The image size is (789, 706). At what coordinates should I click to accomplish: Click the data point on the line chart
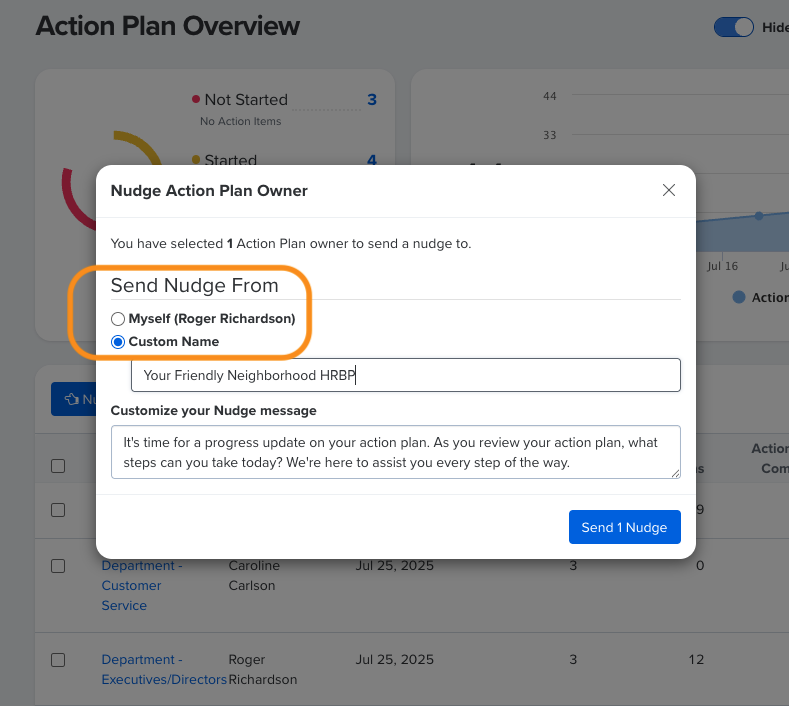[x=759, y=215]
